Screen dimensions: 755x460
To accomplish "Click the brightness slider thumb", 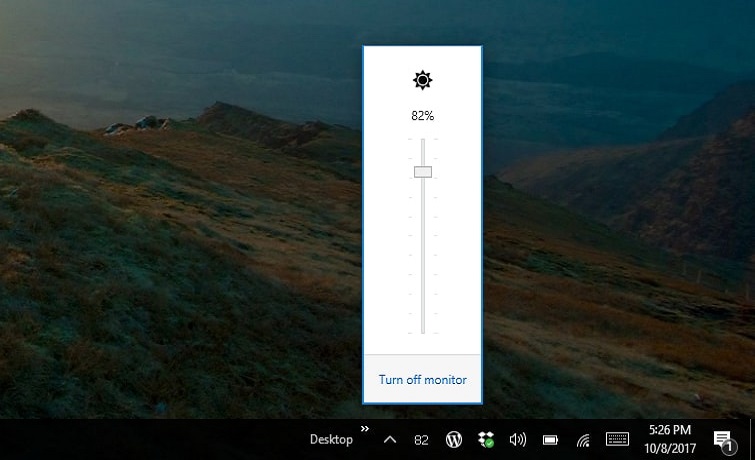I will [423, 172].
